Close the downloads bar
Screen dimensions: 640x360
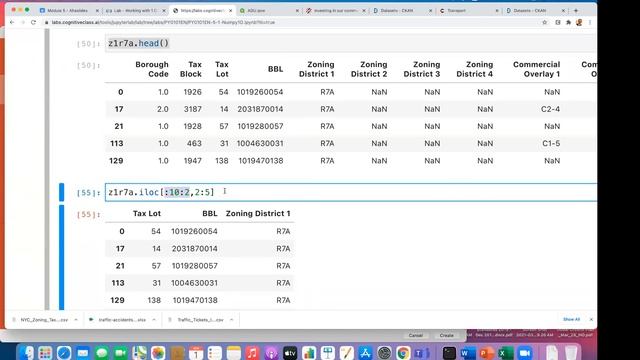(x=591, y=320)
